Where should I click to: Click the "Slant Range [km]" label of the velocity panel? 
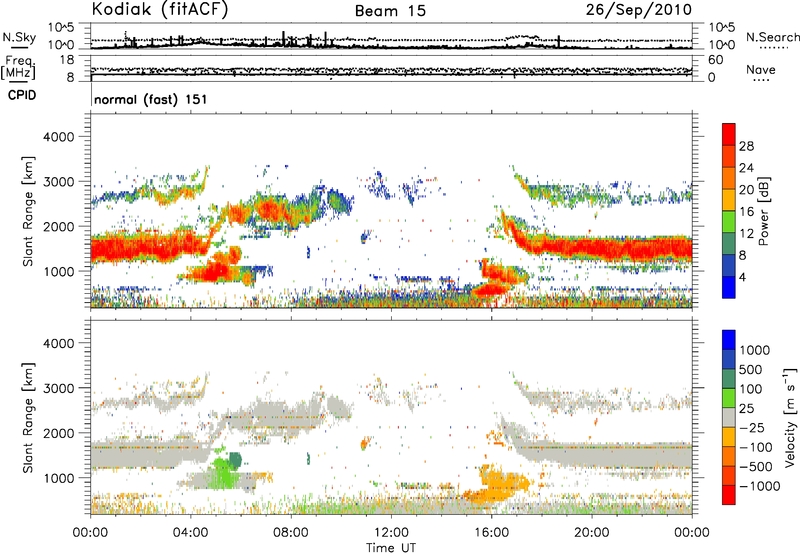(28, 417)
